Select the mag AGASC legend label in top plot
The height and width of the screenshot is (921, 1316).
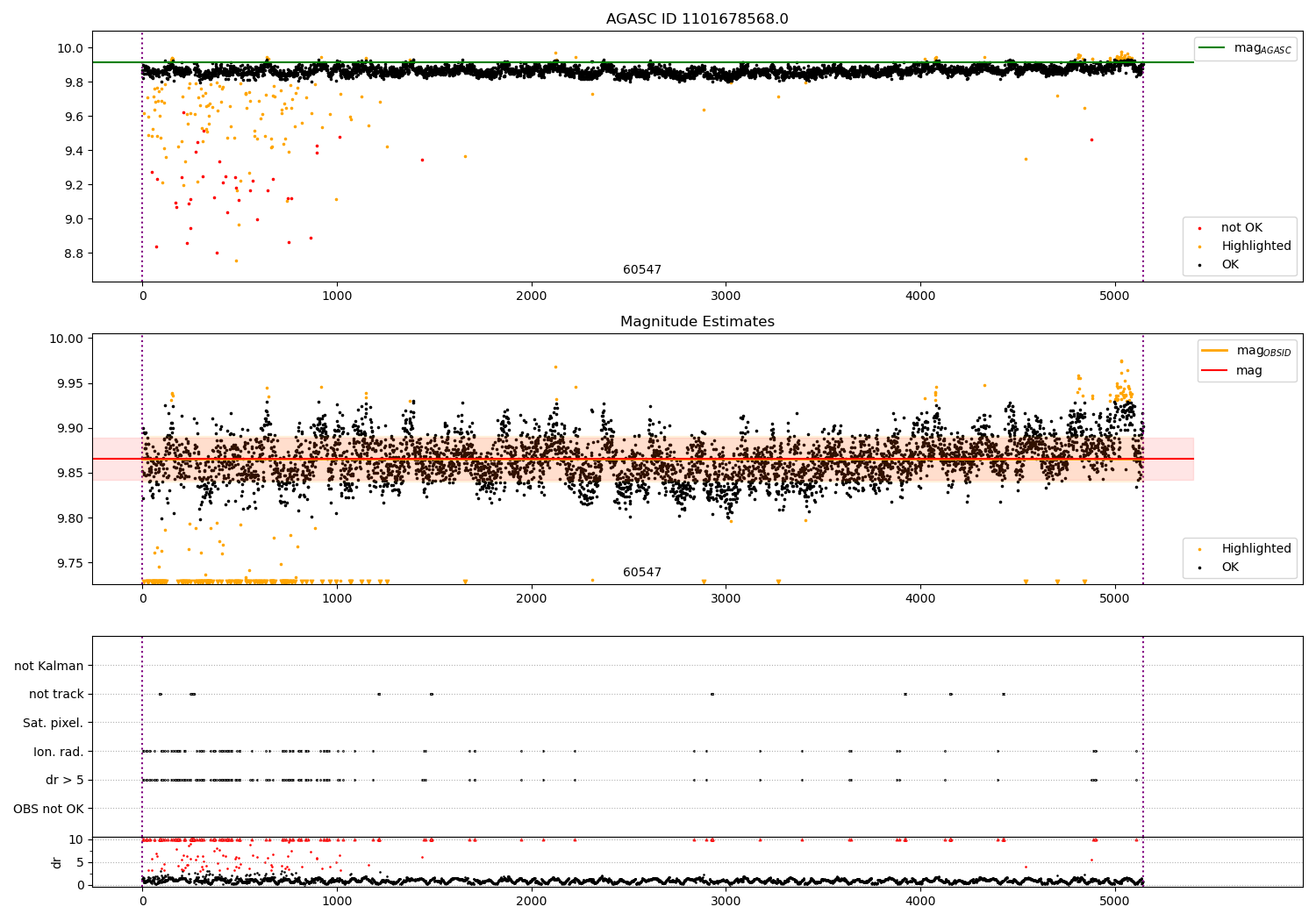[1262, 48]
